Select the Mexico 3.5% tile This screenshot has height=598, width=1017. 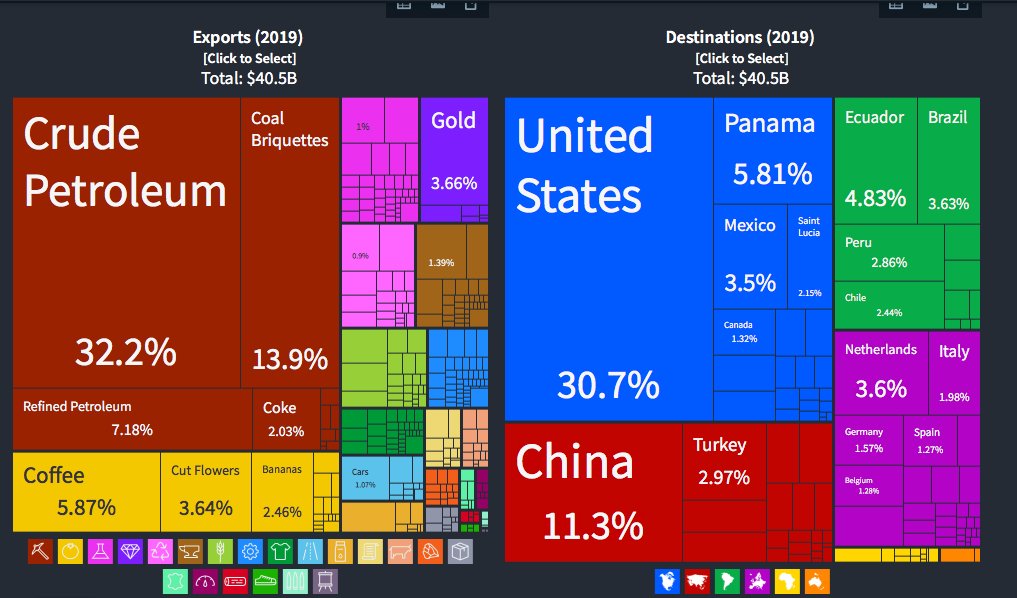tap(750, 257)
